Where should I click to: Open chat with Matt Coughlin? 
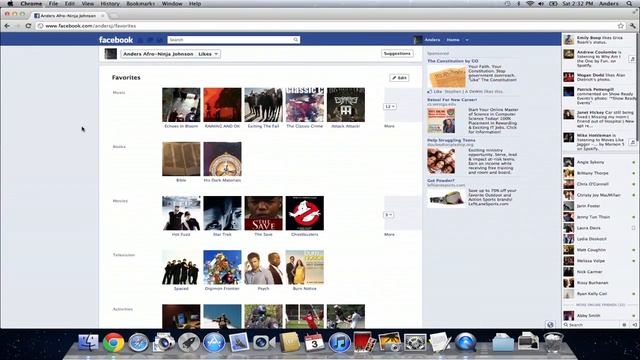click(x=600, y=250)
